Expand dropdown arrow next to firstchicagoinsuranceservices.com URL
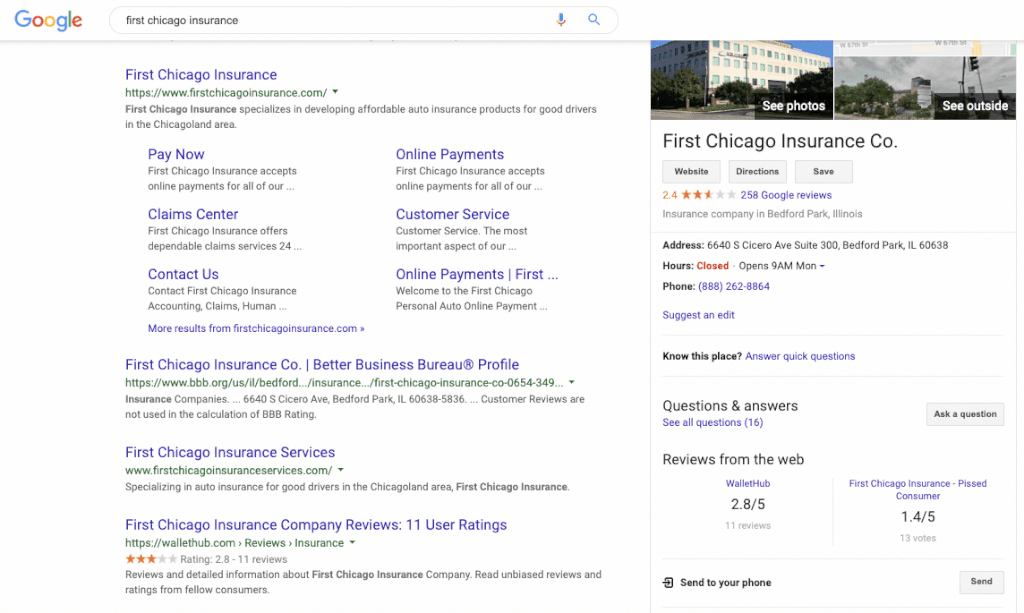The image size is (1024, 613). (340, 469)
